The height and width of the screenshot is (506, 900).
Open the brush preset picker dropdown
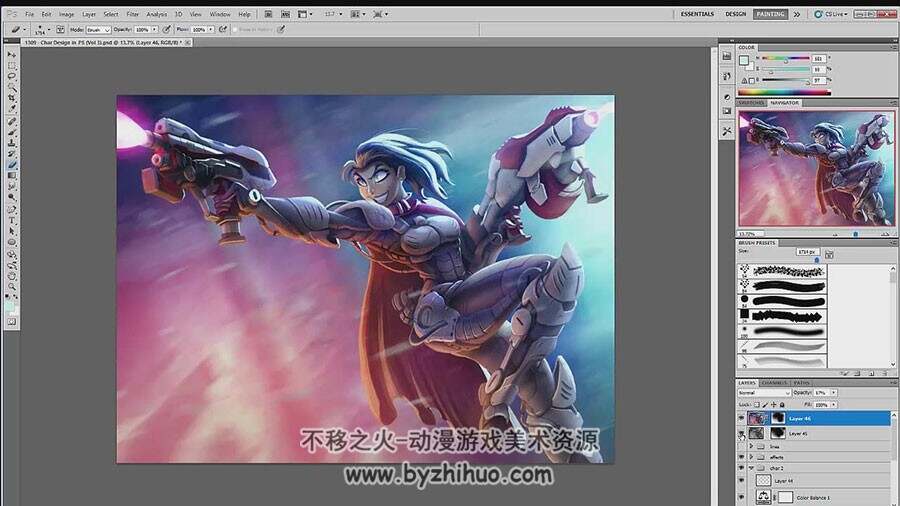point(49,29)
